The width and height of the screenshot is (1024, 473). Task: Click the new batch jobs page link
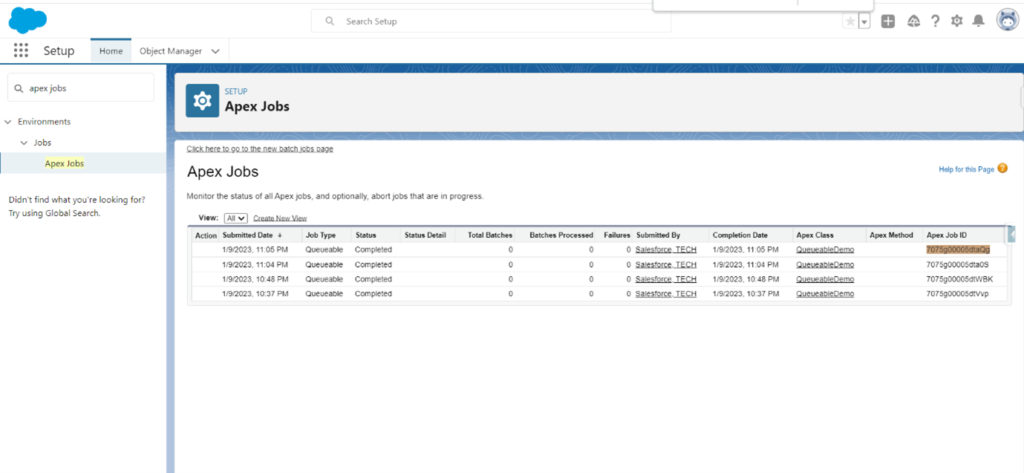pos(260,148)
